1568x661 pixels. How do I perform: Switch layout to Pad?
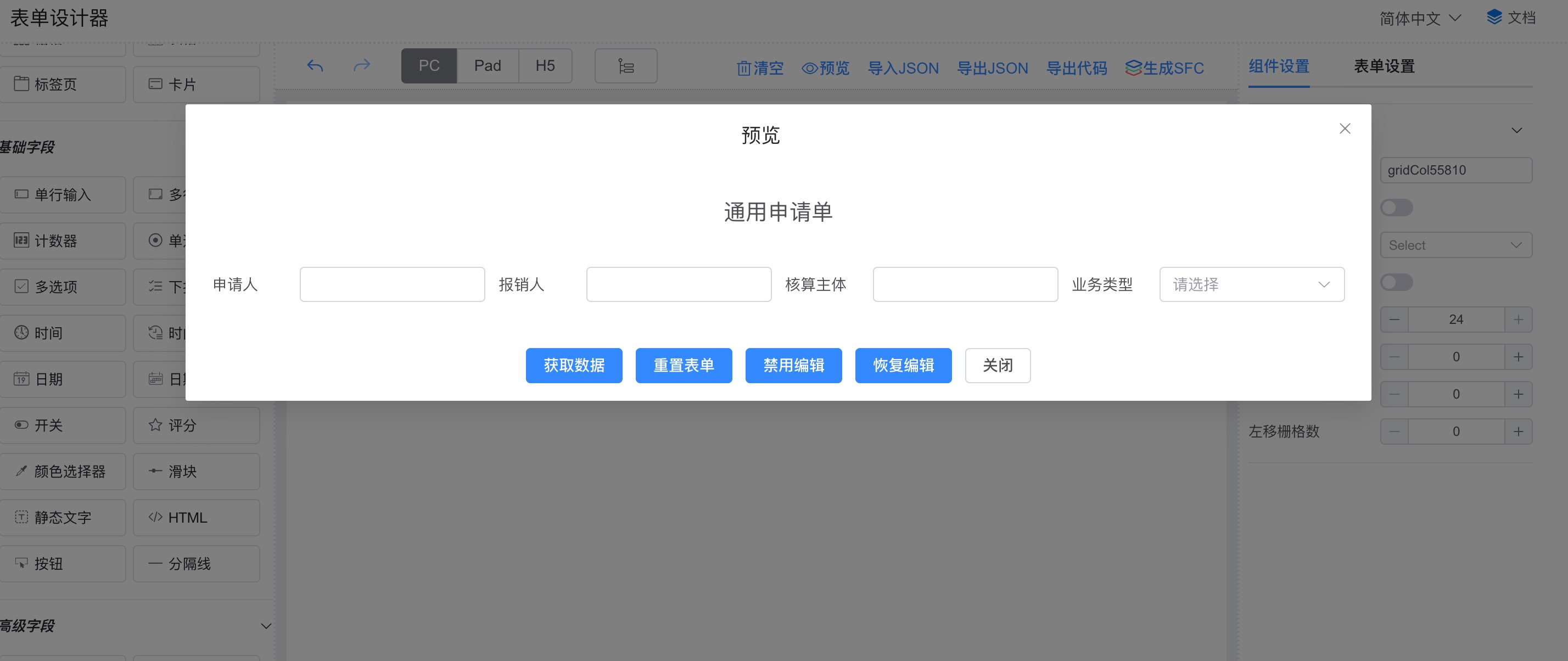pos(488,66)
